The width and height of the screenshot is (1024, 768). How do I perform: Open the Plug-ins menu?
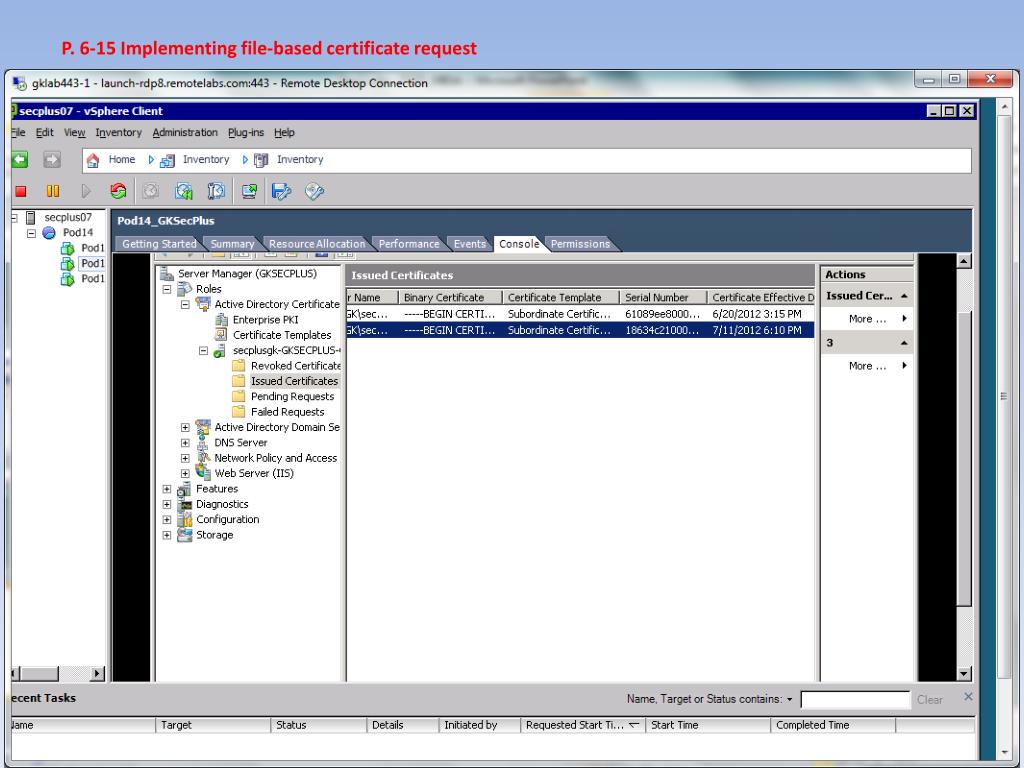(246, 133)
